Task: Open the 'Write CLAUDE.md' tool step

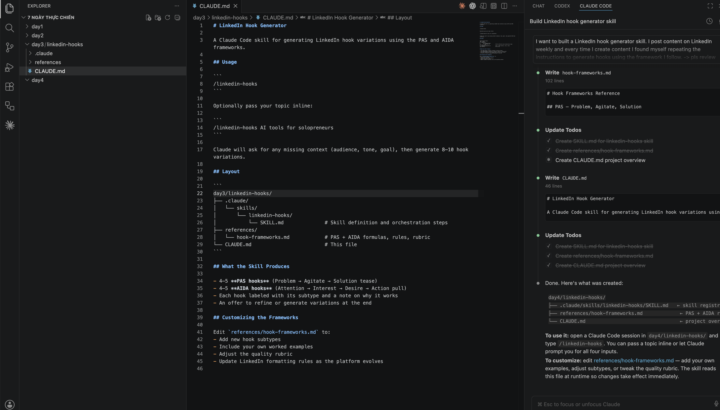Action: (x=566, y=178)
